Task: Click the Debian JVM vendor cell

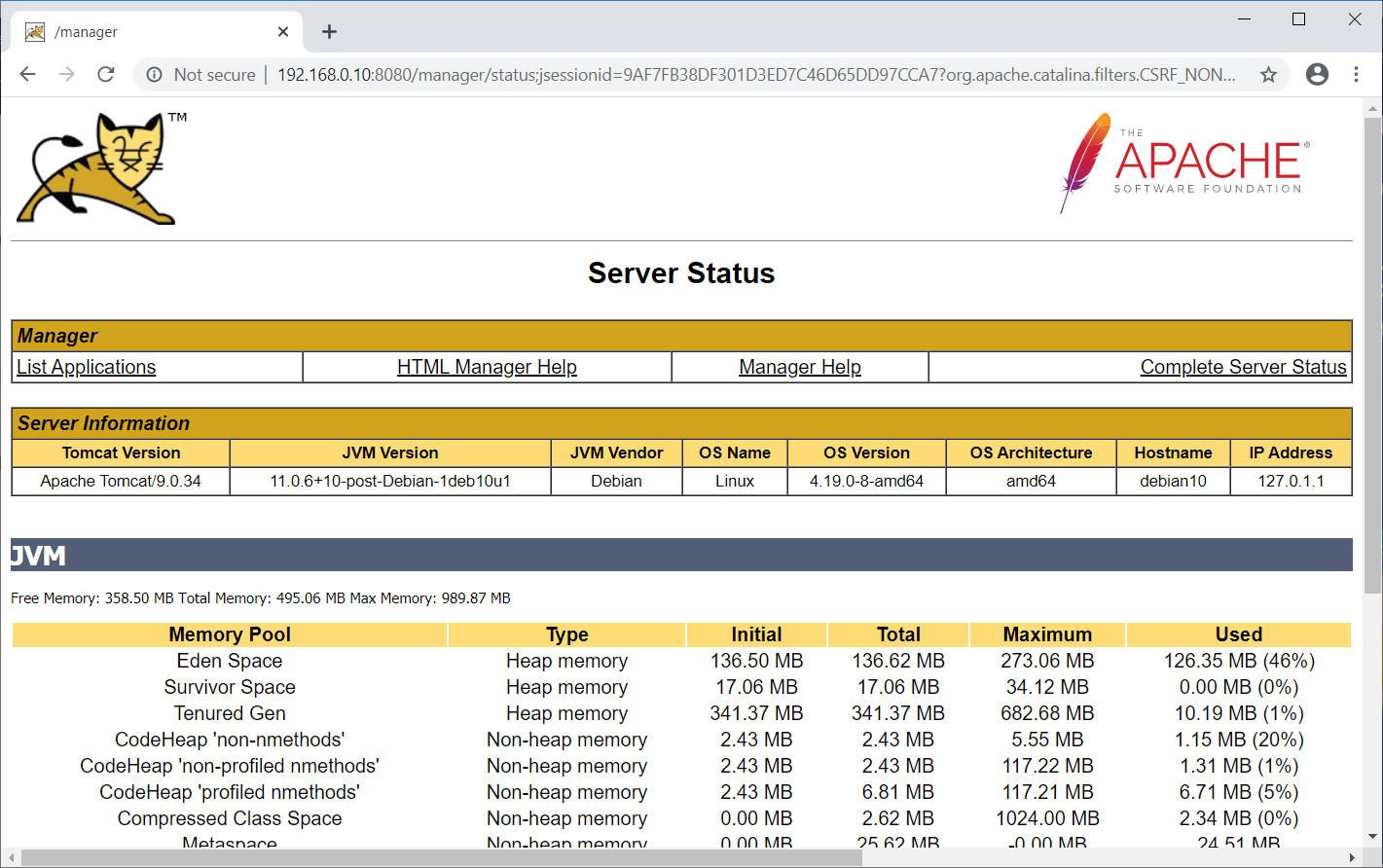Action: [616, 481]
